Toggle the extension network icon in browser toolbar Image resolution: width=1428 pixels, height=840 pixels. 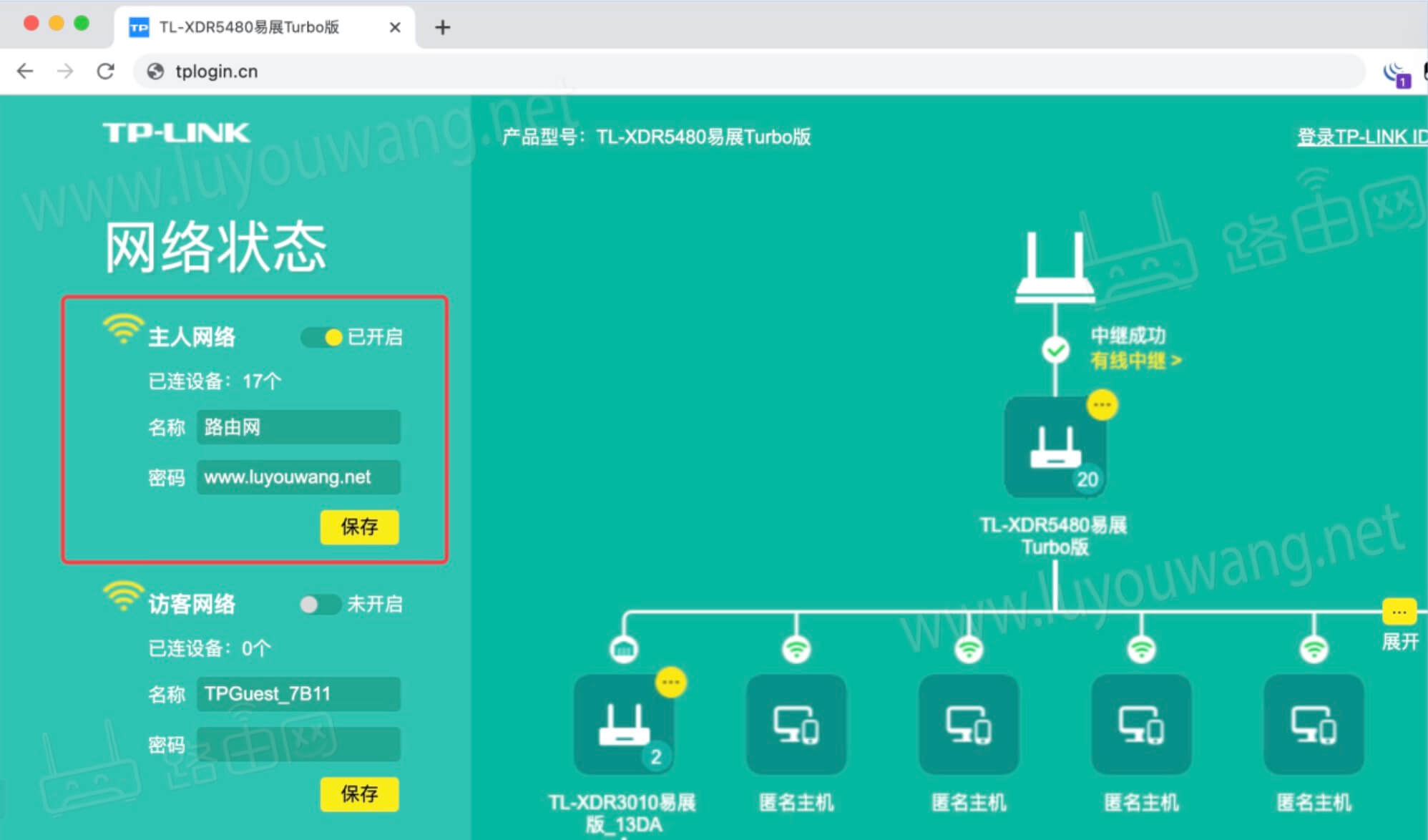tap(1393, 72)
